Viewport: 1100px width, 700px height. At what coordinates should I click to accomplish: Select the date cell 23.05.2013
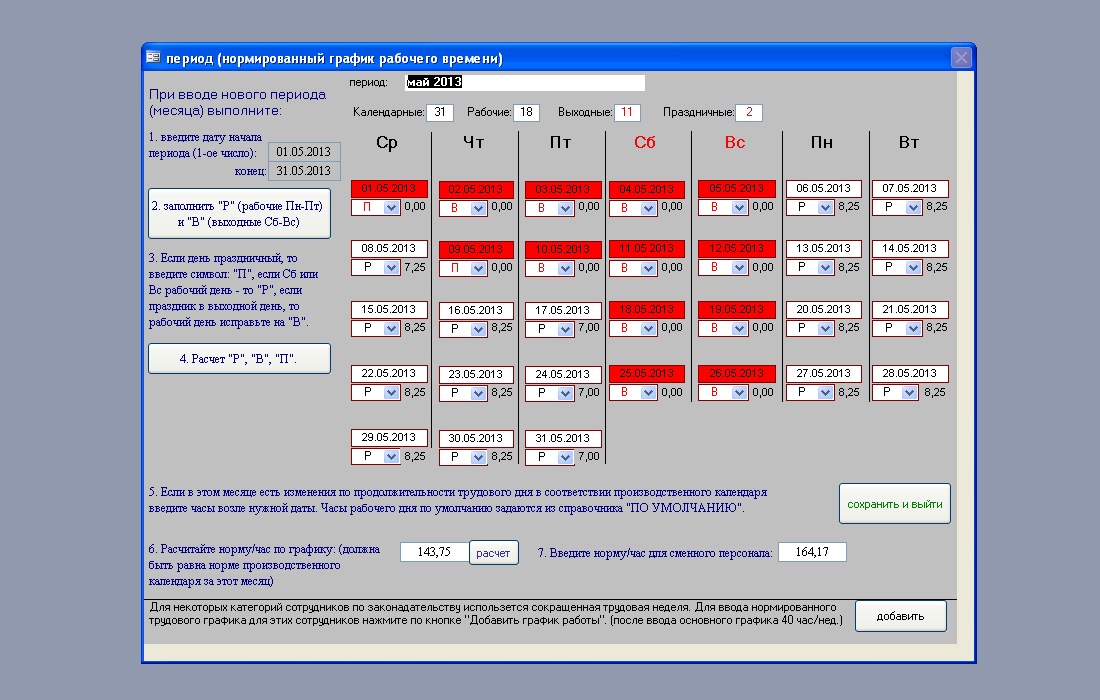click(476, 375)
